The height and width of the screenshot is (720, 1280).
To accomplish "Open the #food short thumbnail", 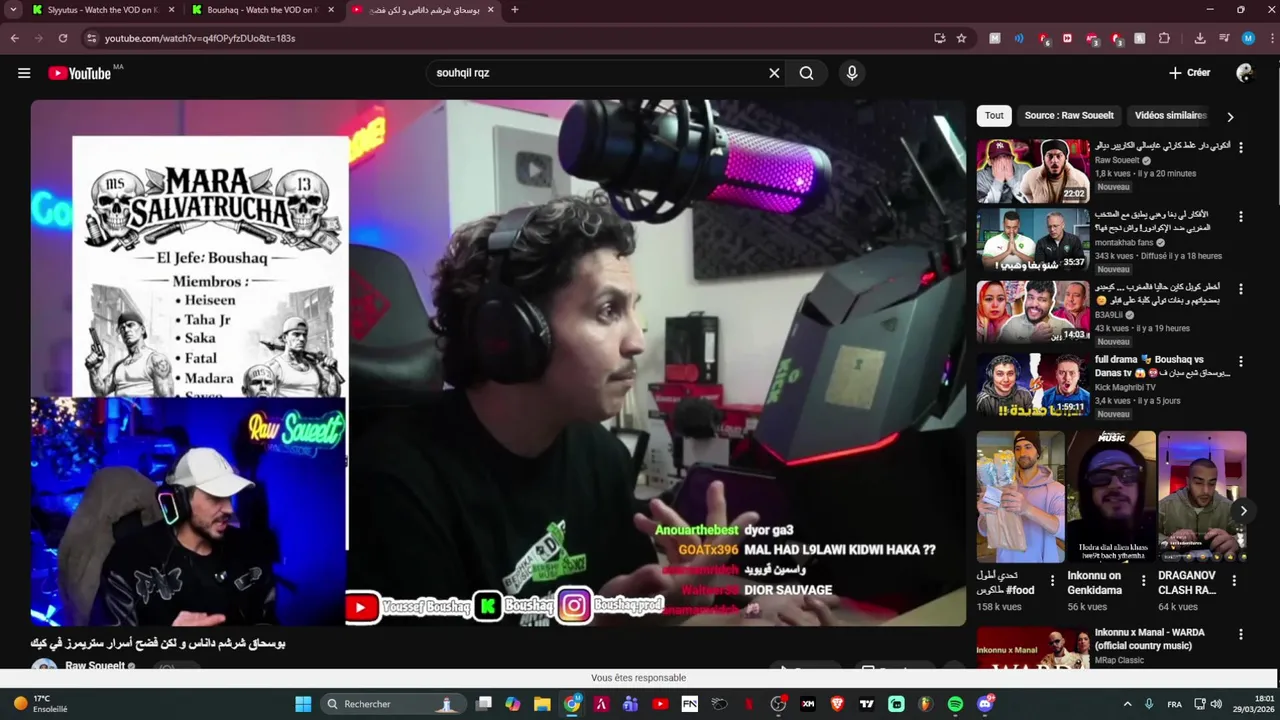I will point(1020,497).
